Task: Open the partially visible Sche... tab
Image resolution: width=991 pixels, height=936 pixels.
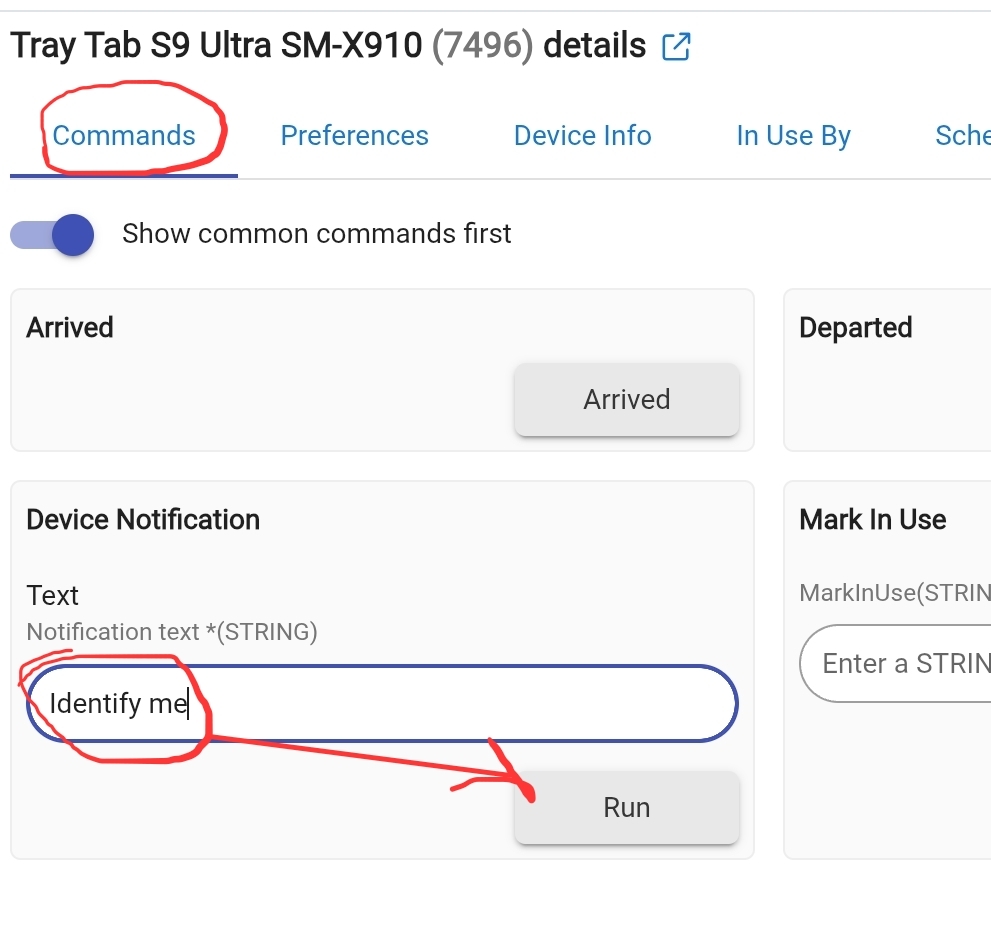Action: pyautogui.click(x=962, y=136)
